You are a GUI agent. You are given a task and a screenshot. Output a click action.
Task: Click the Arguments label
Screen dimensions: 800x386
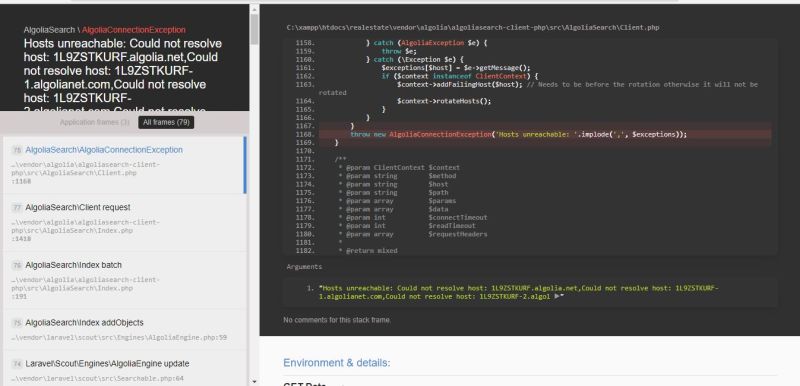click(304, 267)
